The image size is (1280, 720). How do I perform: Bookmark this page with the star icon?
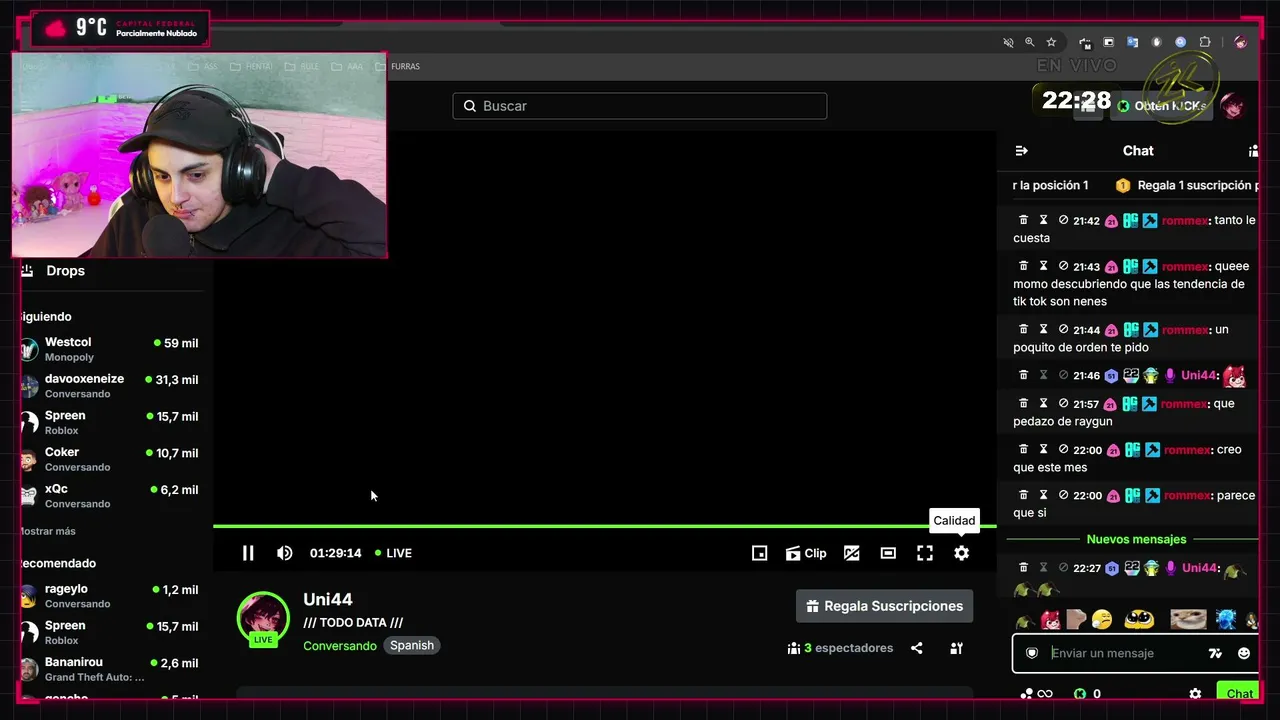coord(1051,43)
